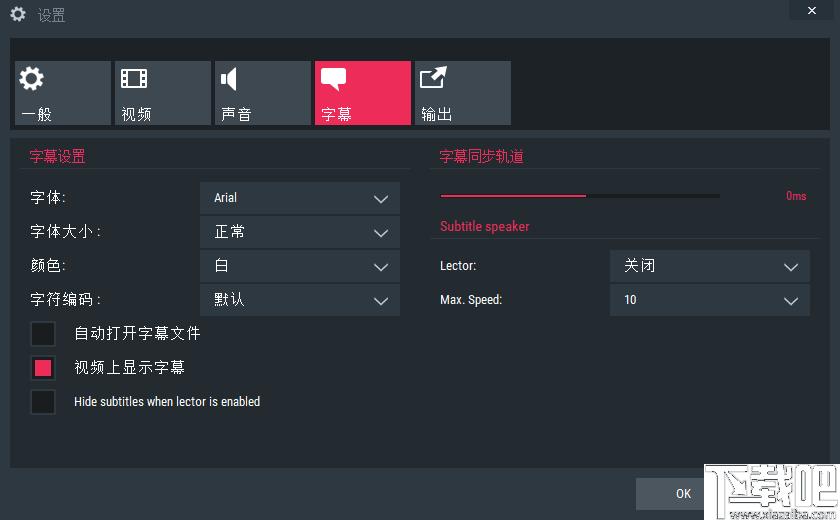The image size is (840, 520).
Task: Open the Max. Speed dropdown showing 10
Action: pyautogui.click(x=710, y=300)
